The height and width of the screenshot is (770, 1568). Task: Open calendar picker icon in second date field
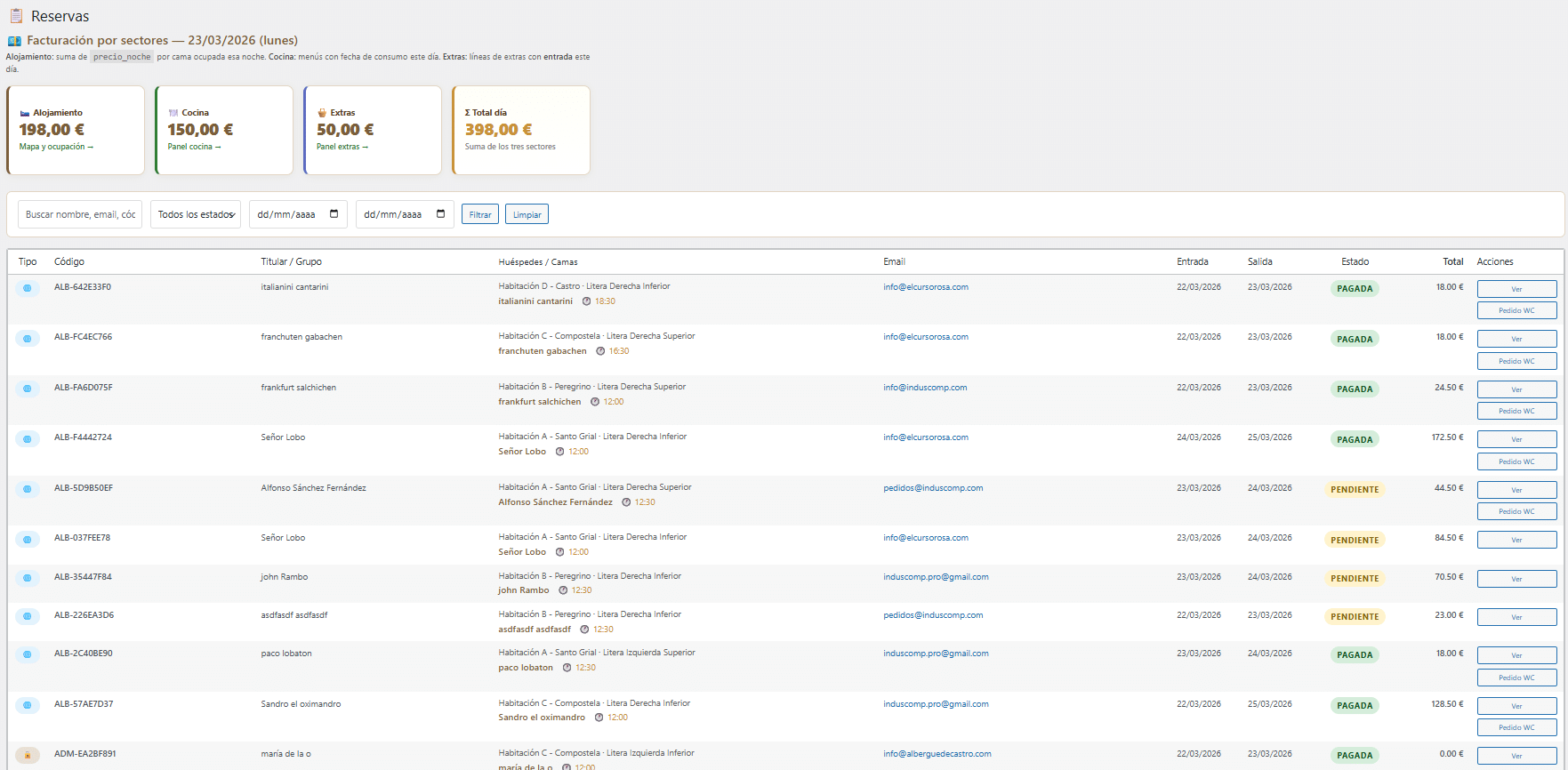click(441, 214)
